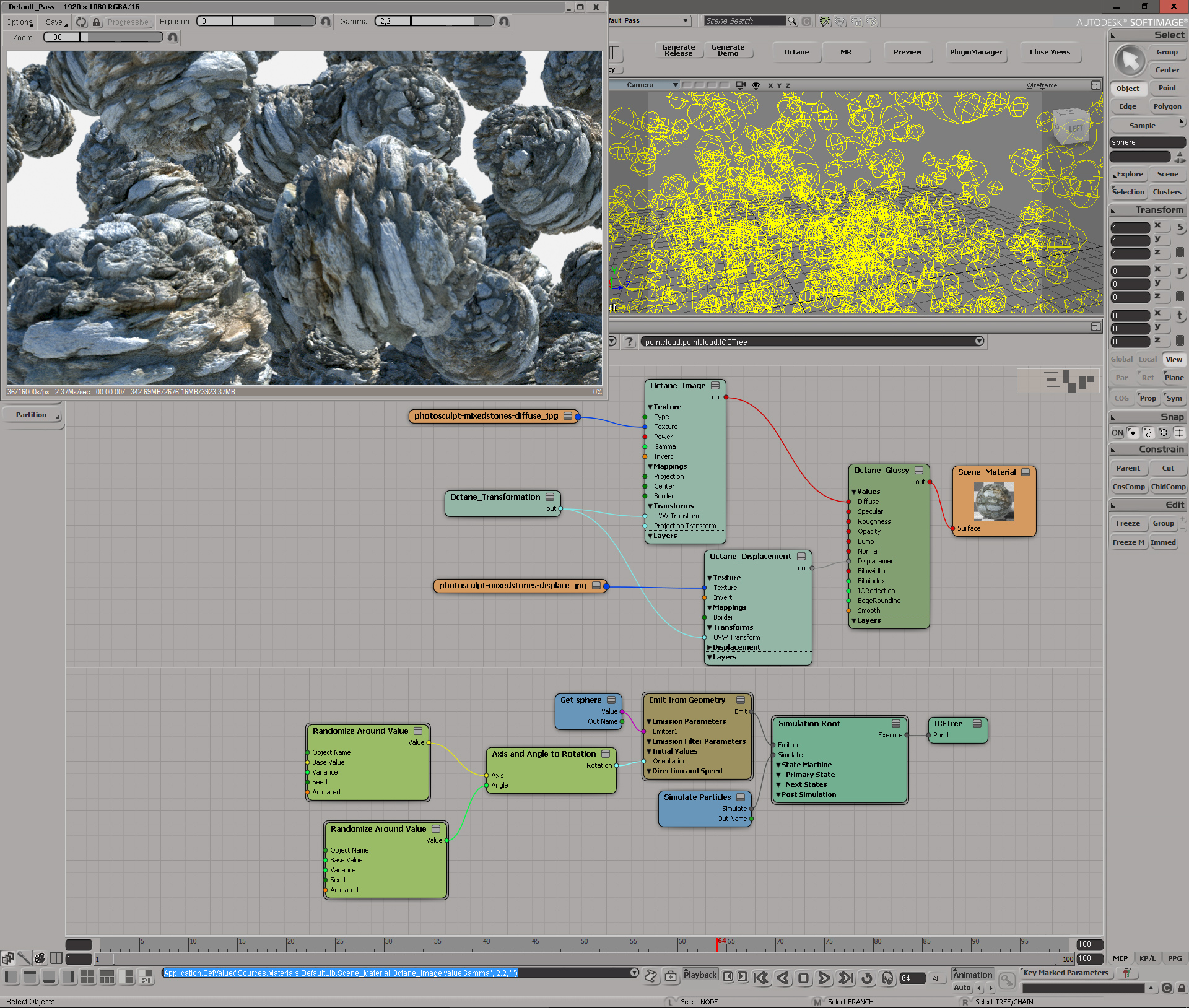Jump to the first frame button
Screen dimensions: 1189x1008
click(761, 978)
